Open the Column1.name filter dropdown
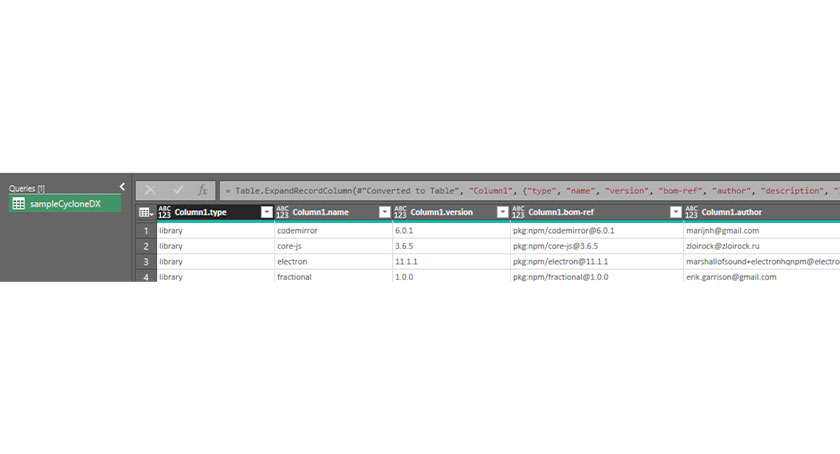 pyautogui.click(x=384, y=212)
